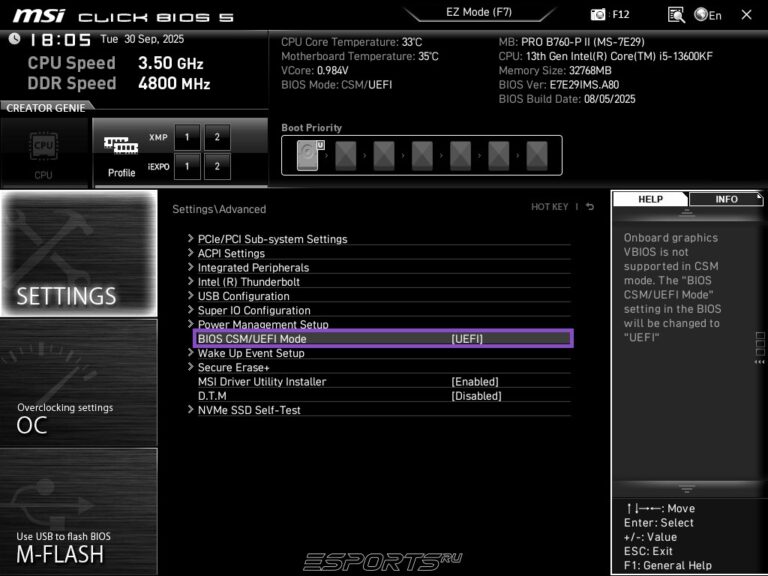The width and height of the screenshot is (768, 576).
Task: Switch to the HELP tab
Action: (x=650, y=199)
